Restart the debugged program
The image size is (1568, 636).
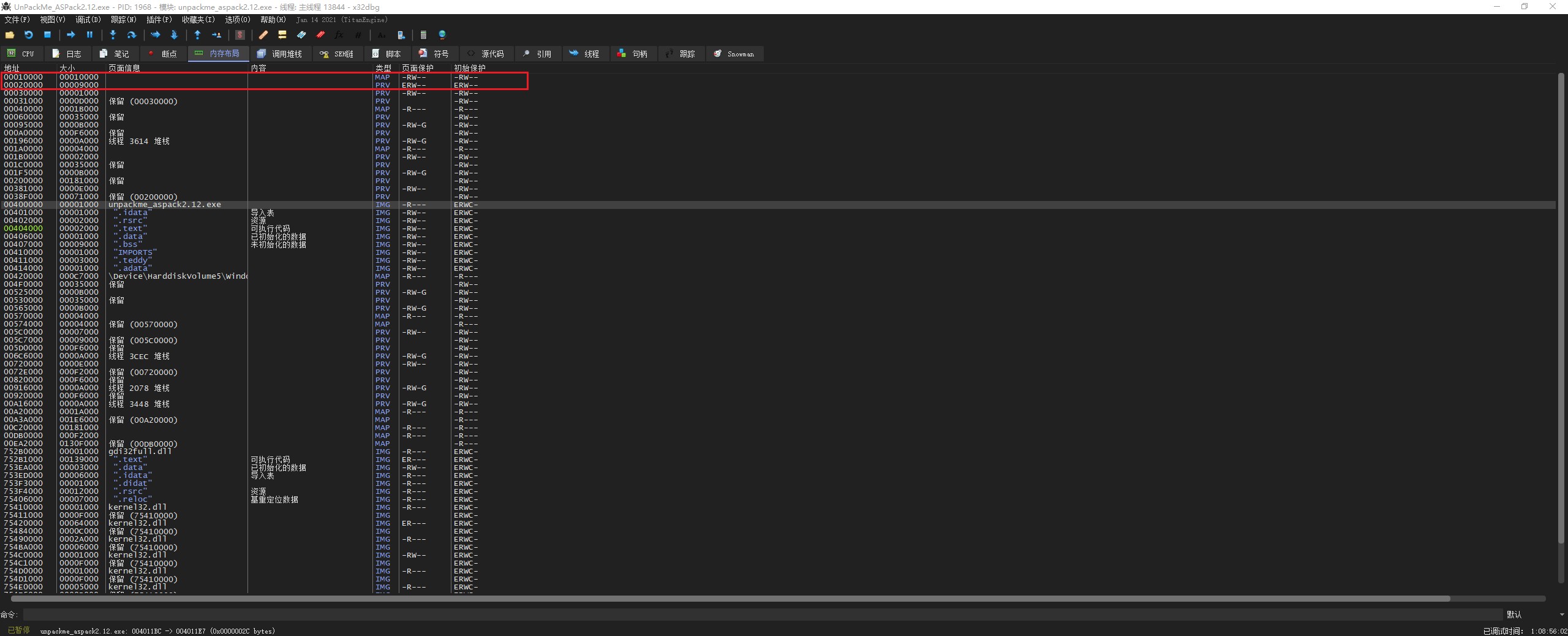pyautogui.click(x=28, y=35)
